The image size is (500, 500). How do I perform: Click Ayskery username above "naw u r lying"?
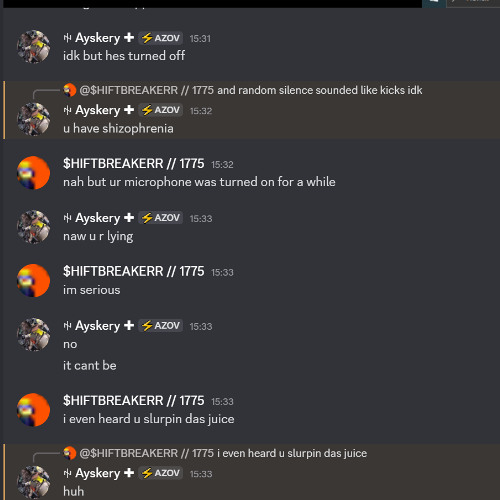[x=99, y=218]
